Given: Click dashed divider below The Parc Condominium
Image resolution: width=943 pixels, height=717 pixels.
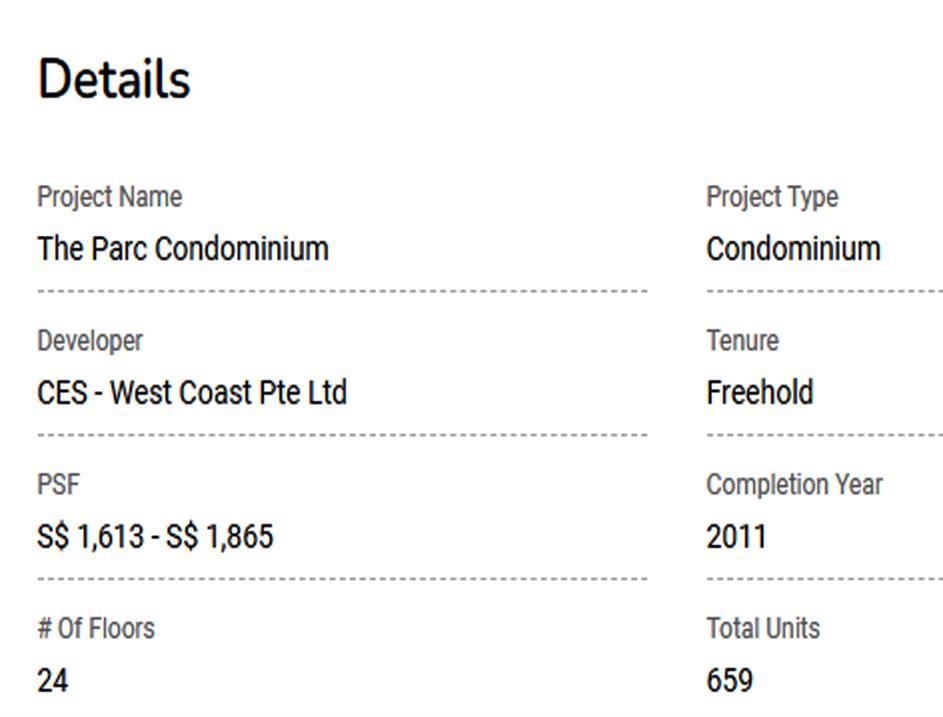Looking at the screenshot, I should click(x=342, y=291).
